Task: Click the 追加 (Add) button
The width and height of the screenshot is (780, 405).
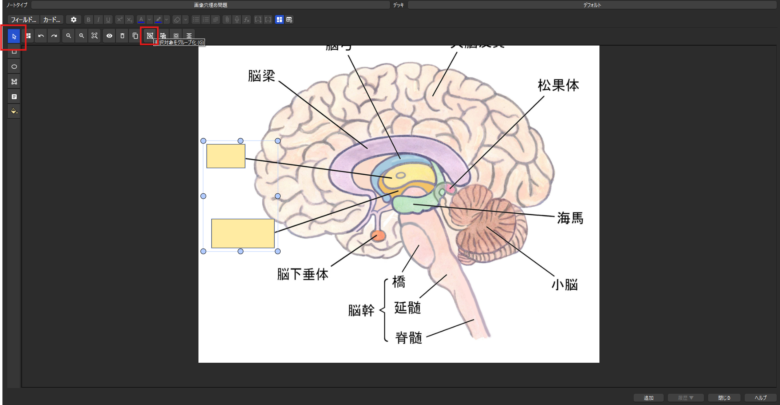Action: pyautogui.click(x=649, y=398)
